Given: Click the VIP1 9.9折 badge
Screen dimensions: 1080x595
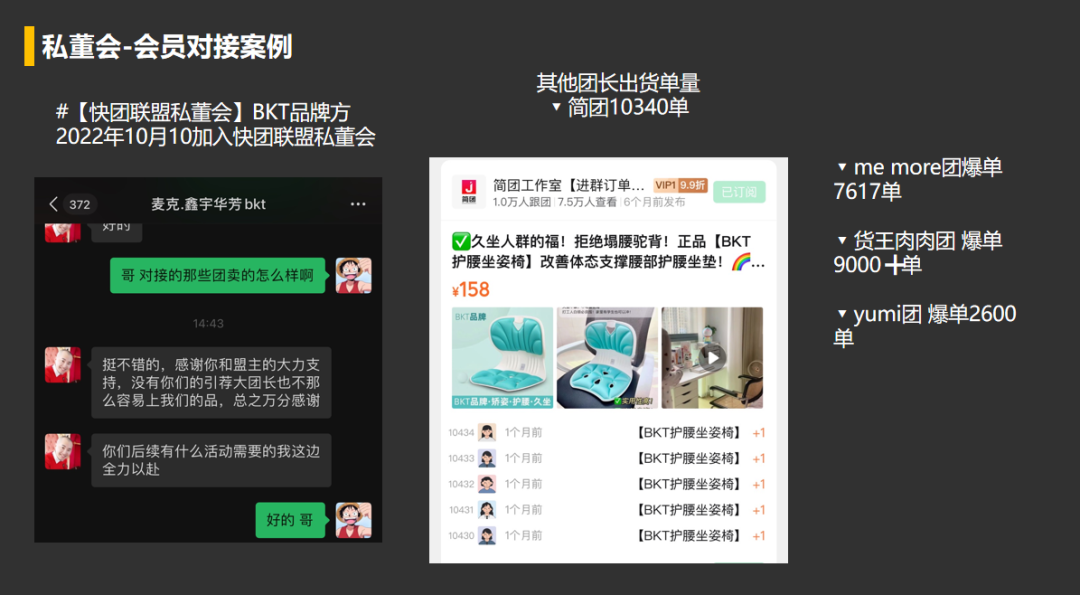Looking at the screenshot, I should pos(681,185).
